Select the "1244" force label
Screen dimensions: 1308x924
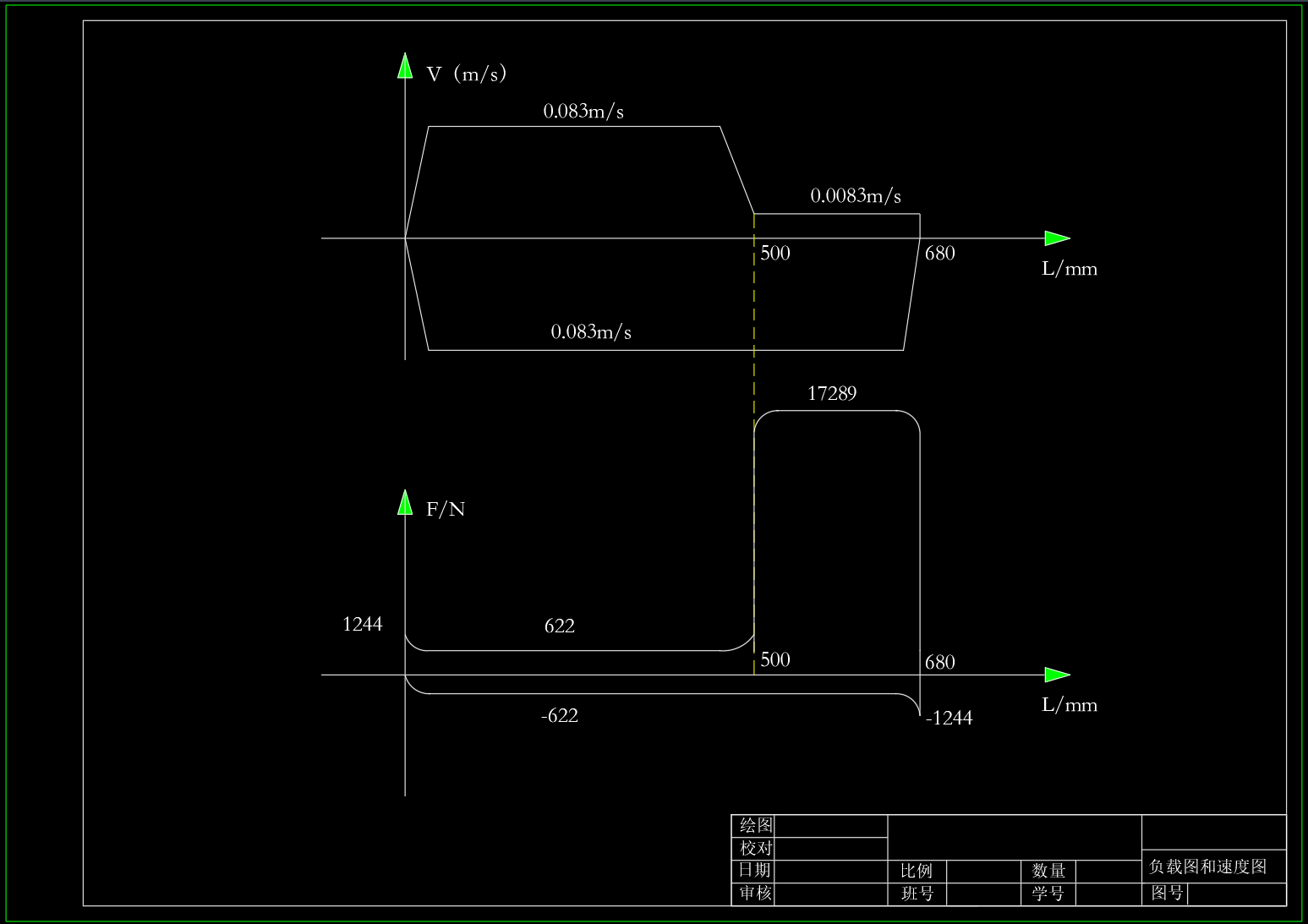pyautogui.click(x=363, y=624)
